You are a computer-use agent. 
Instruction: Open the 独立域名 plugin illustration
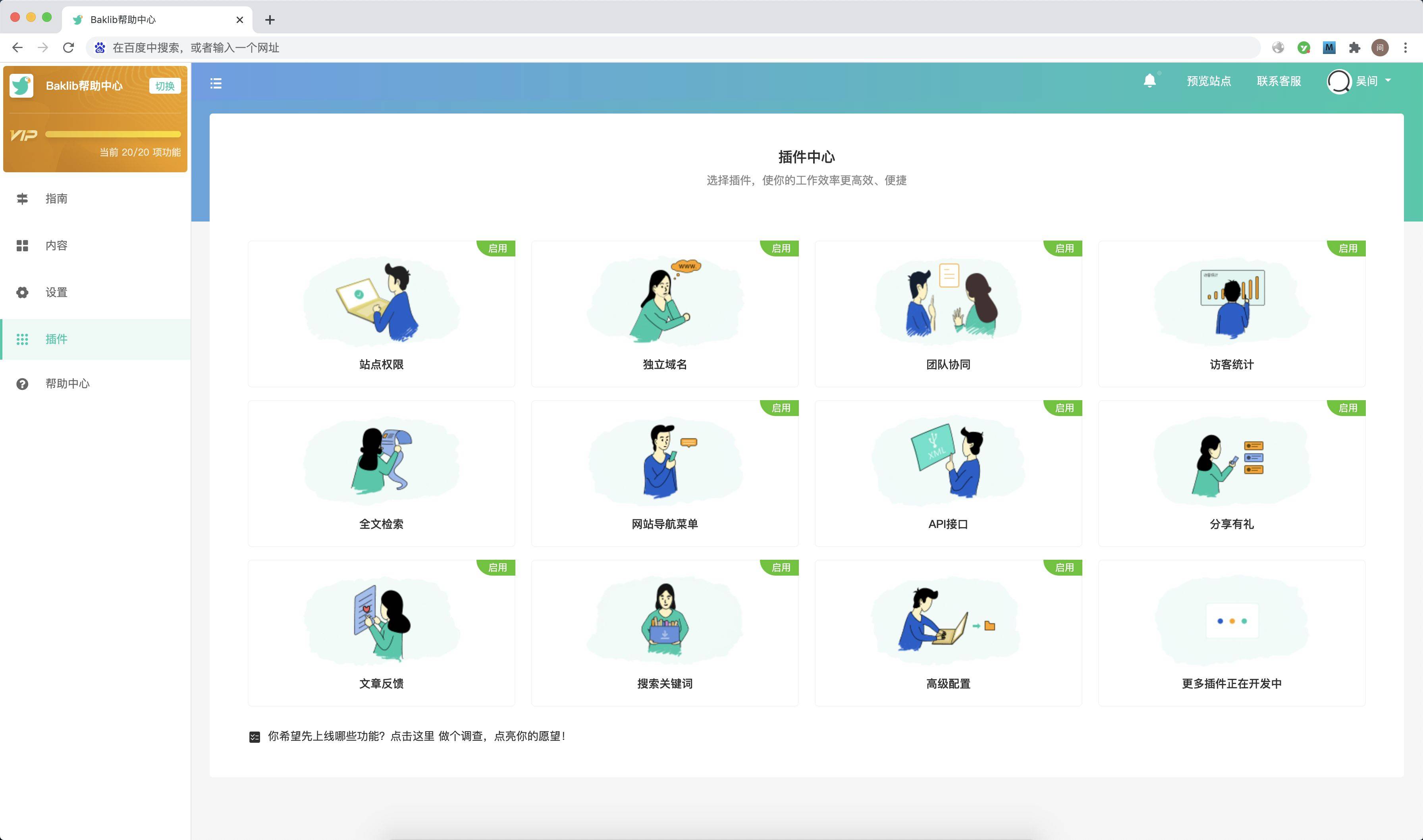665,301
